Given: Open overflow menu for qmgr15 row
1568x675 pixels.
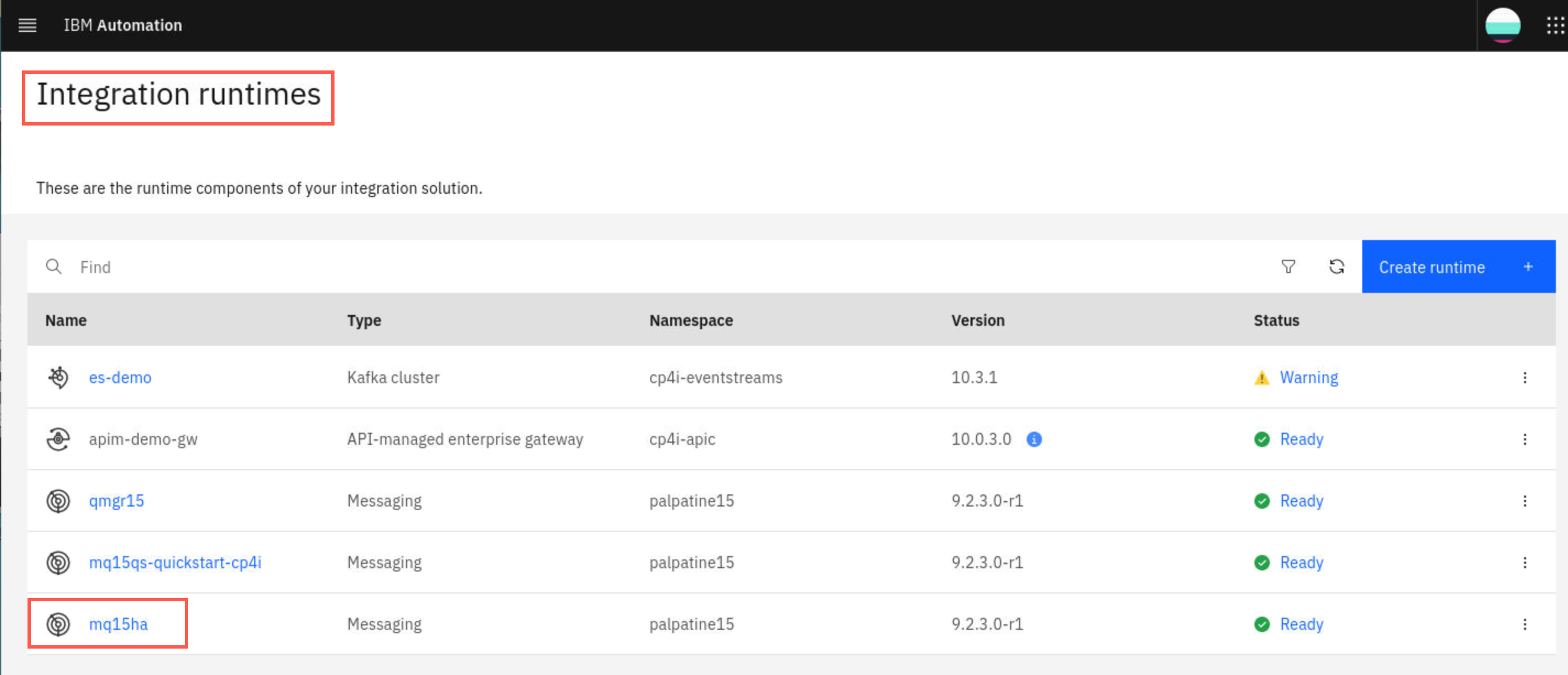Looking at the screenshot, I should click(1525, 501).
